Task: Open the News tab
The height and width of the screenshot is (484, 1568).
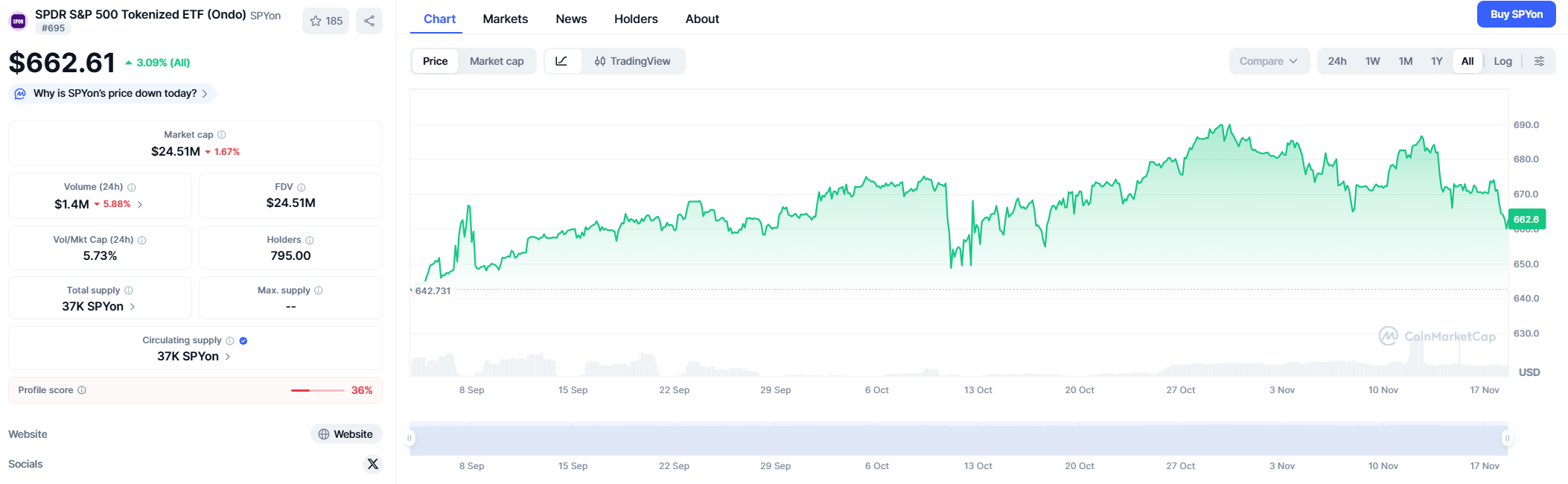Action: click(x=571, y=19)
